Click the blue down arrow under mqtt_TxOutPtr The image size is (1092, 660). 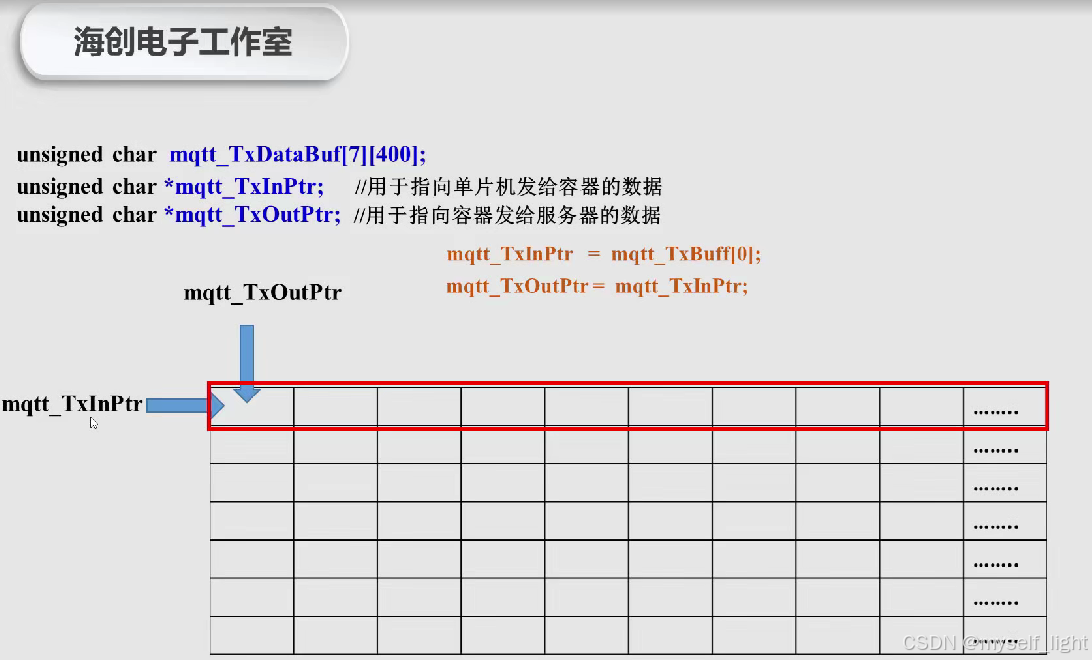click(247, 363)
